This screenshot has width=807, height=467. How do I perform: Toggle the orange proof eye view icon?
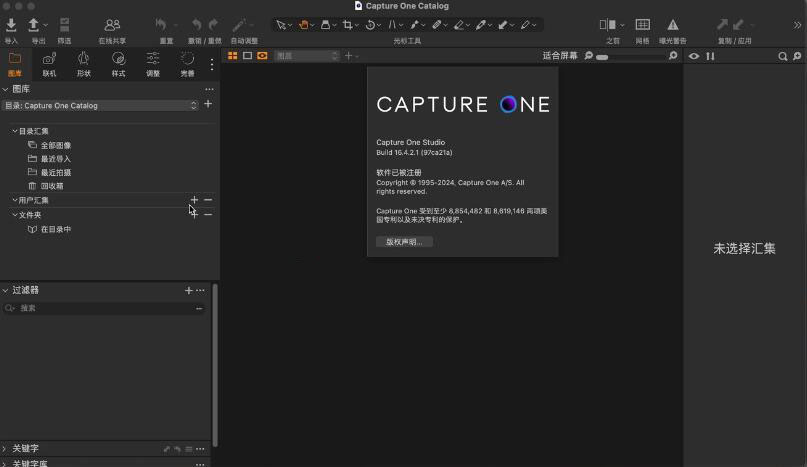click(262, 56)
